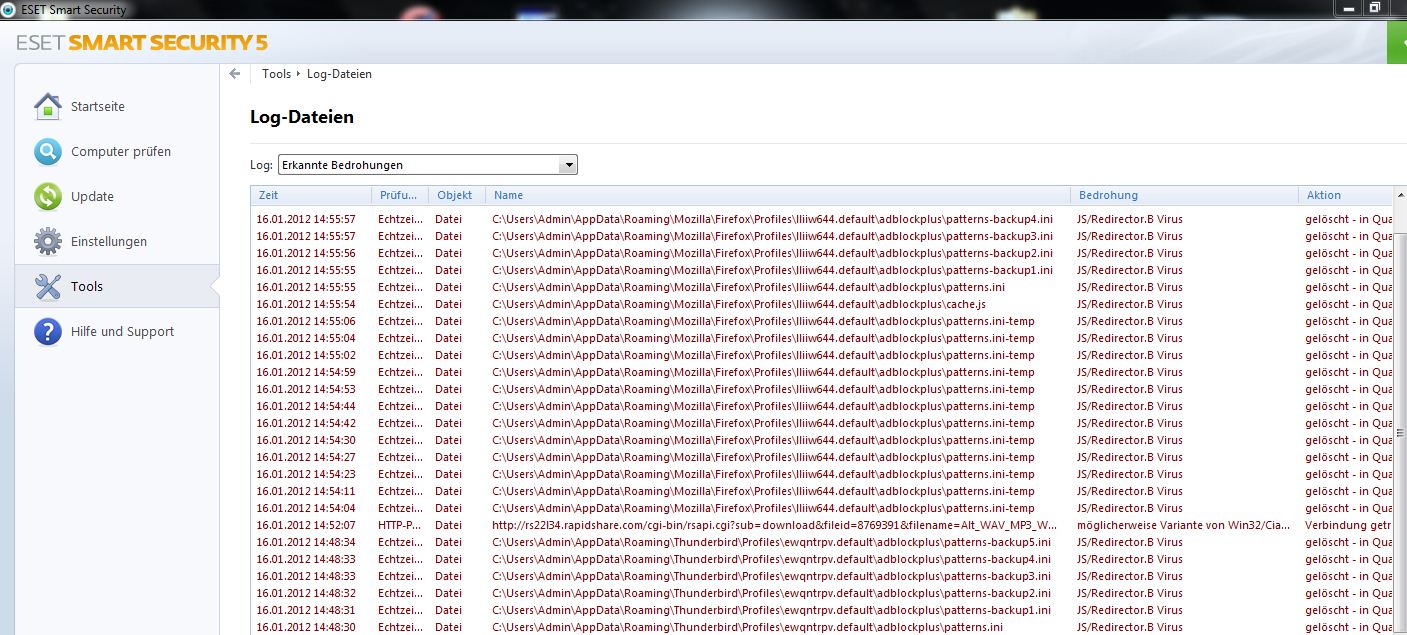Click the Tools wrench icon
The image size is (1407, 635).
[47, 286]
